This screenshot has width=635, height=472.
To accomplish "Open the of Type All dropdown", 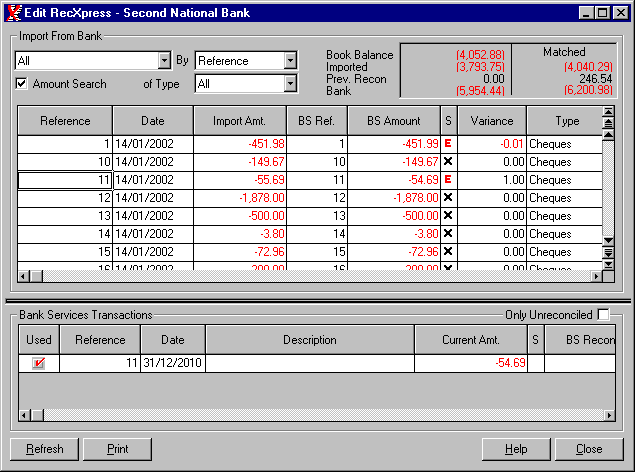I will tap(290, 84).
